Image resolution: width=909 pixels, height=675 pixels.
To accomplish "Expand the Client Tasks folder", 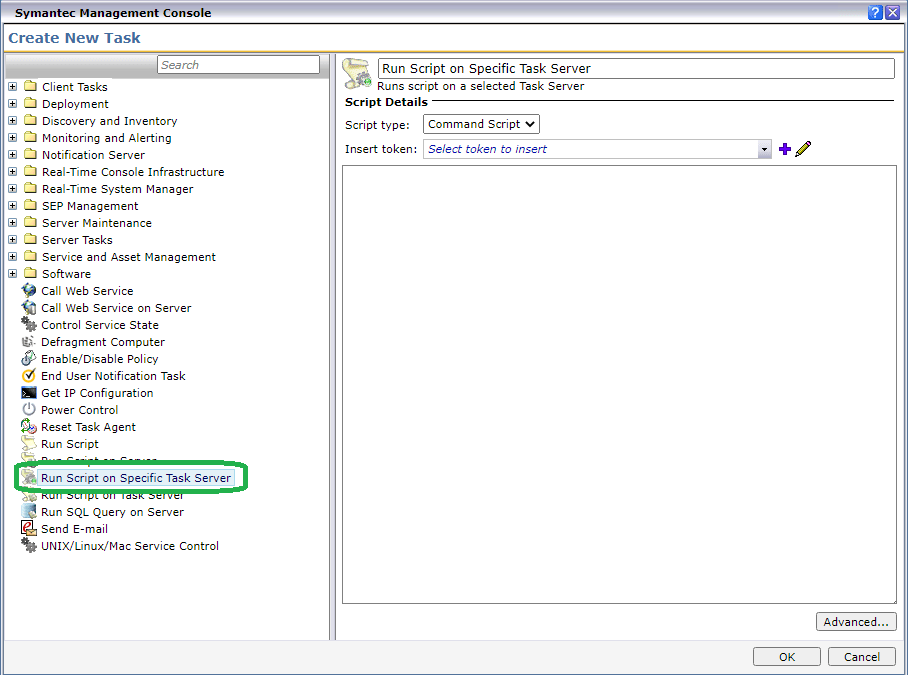I will point(13,87).
